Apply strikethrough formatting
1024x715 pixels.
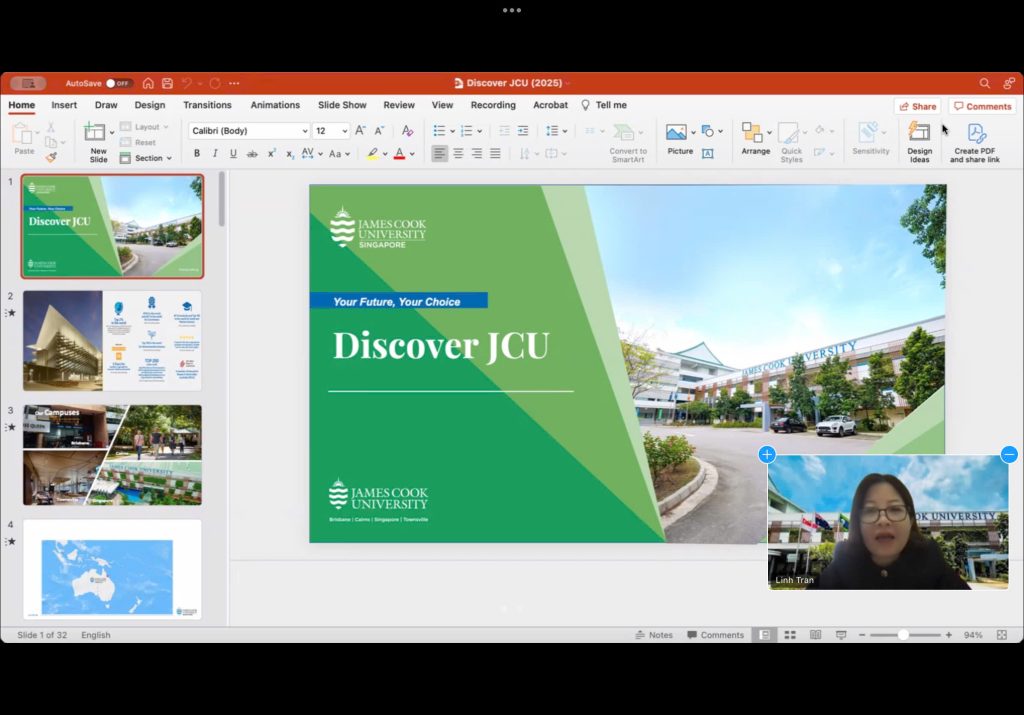(x=252, y=153)
